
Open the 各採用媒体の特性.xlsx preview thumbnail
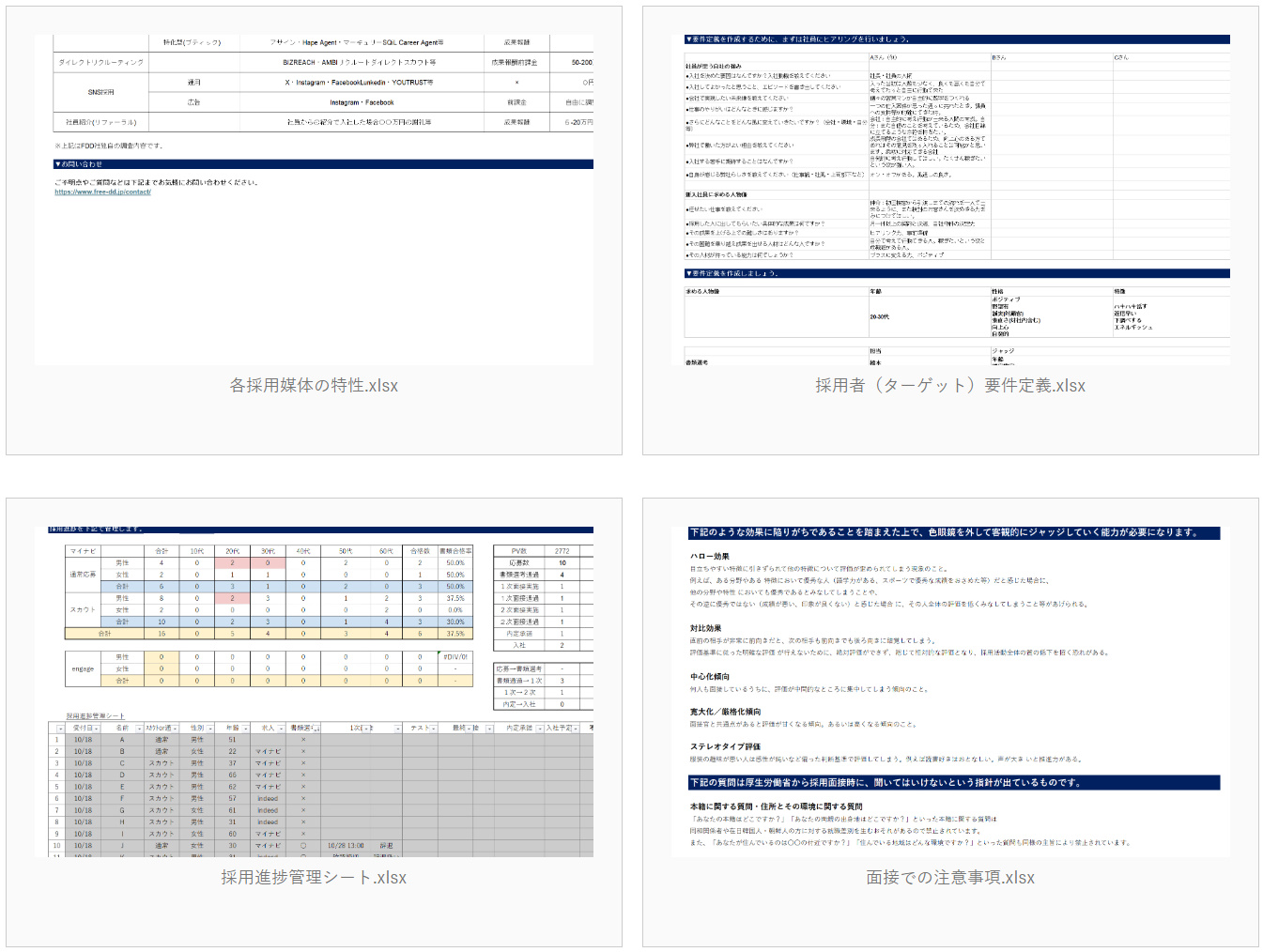[314, 200]
